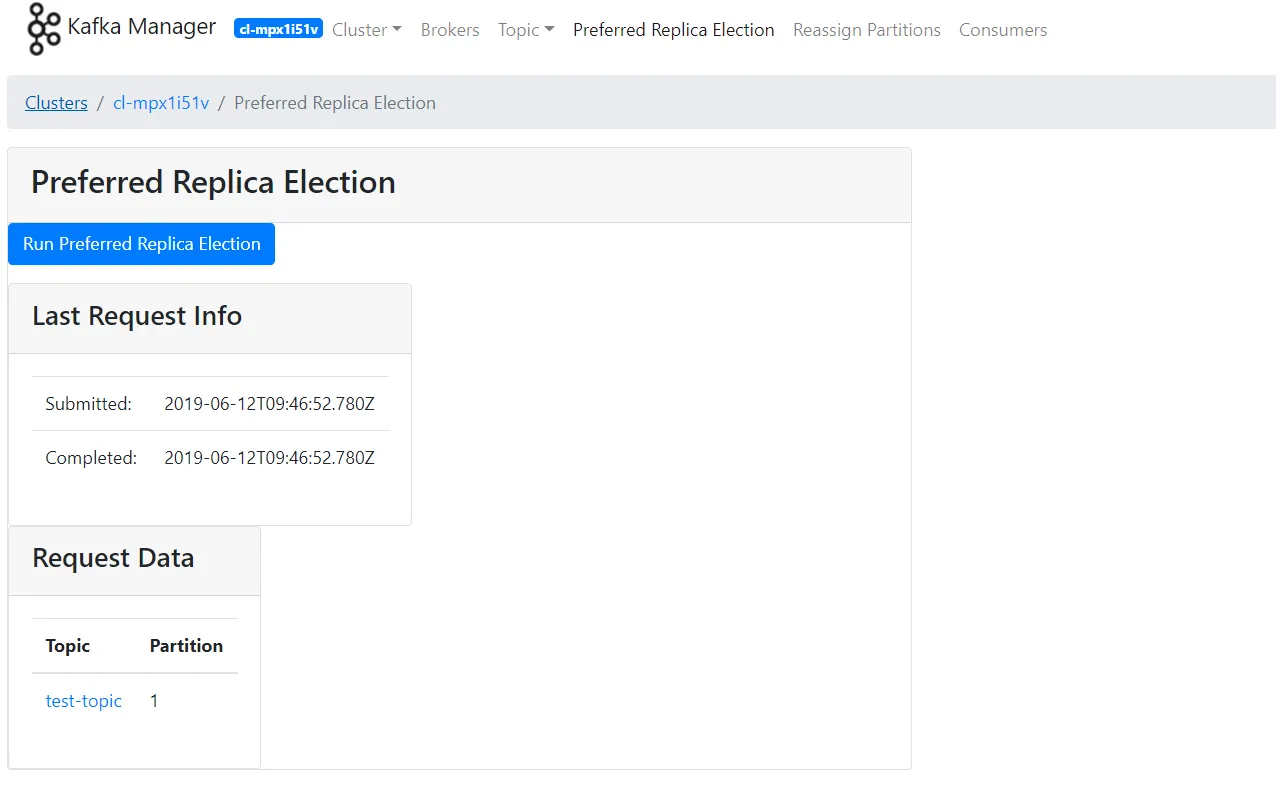Click Kafka Manager title text
This screenshot has height=795, width=1276.
click(x=141, y=27)
